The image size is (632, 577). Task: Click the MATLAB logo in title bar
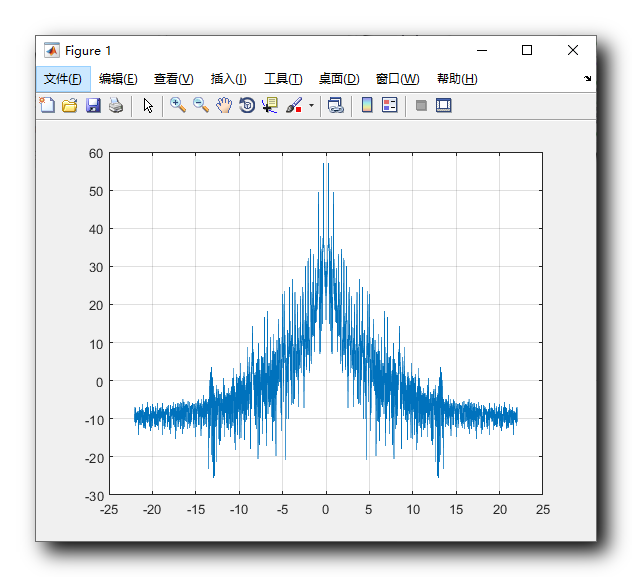click(52, 50)
